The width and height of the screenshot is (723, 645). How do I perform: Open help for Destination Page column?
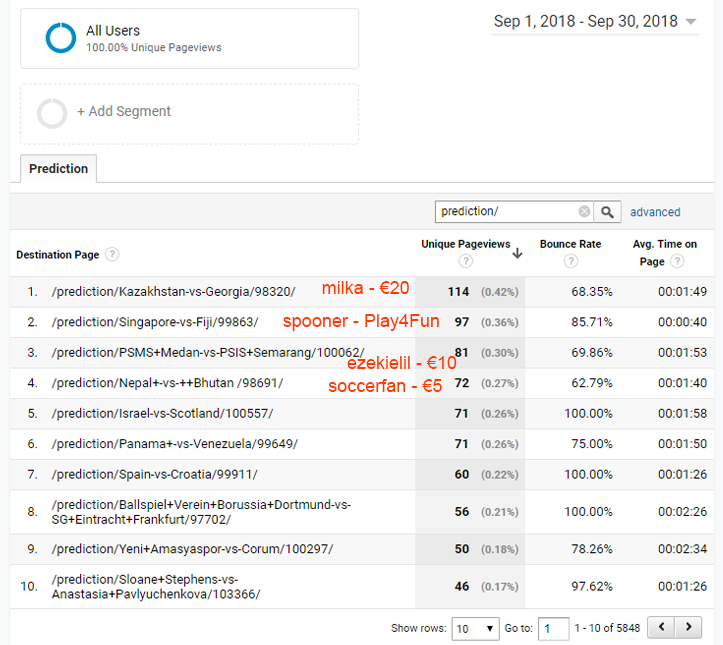[x=112, y=255]
